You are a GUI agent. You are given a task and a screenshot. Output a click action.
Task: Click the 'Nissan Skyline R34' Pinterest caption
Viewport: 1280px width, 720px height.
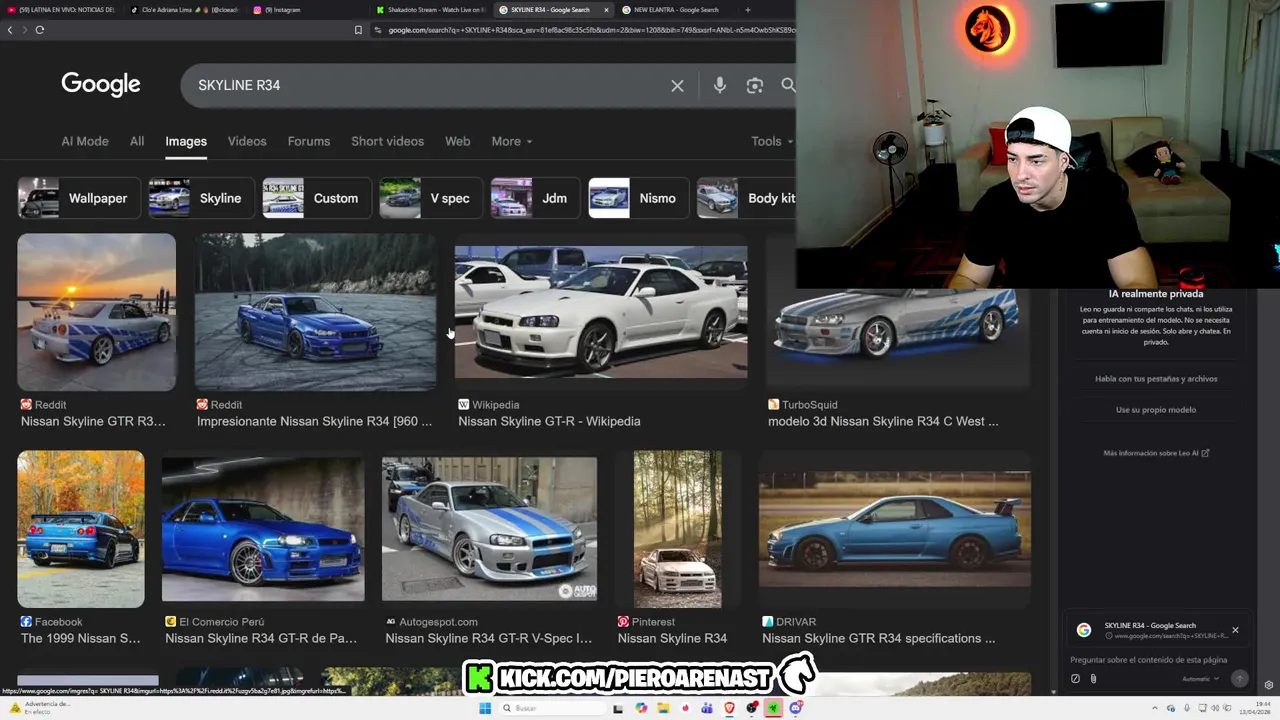[672, 638]
